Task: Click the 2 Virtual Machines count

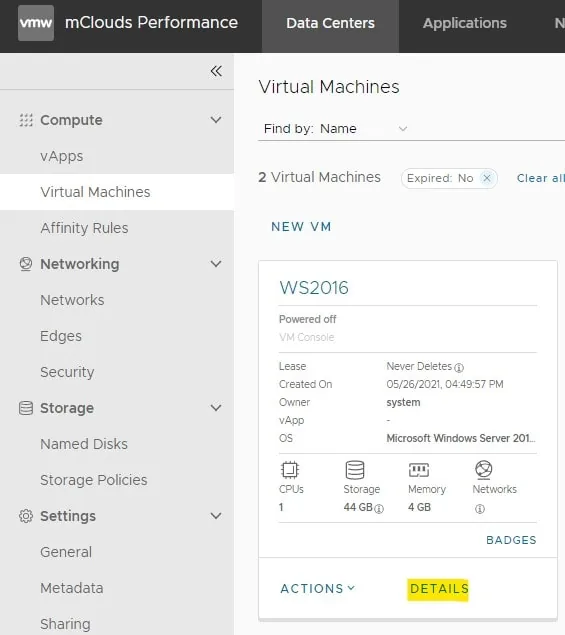Action: [x=320, y=177]
